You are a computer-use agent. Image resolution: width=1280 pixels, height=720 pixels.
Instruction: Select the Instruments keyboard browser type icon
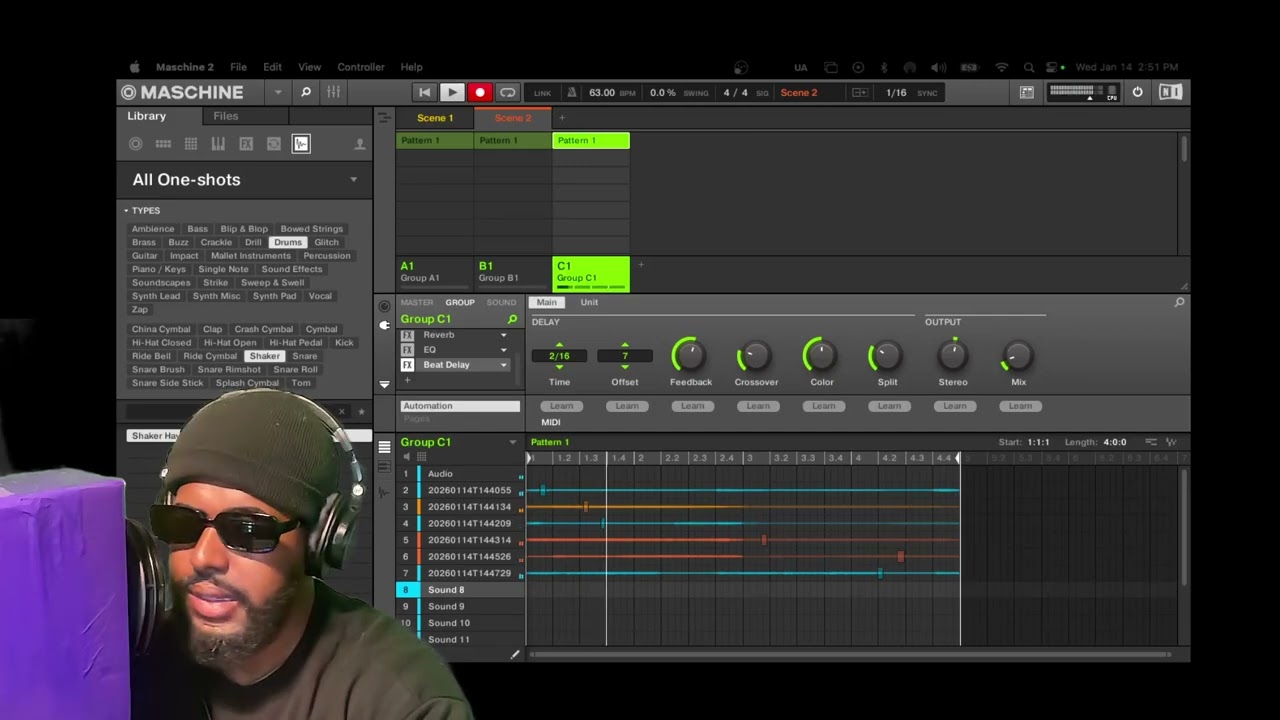218,144
